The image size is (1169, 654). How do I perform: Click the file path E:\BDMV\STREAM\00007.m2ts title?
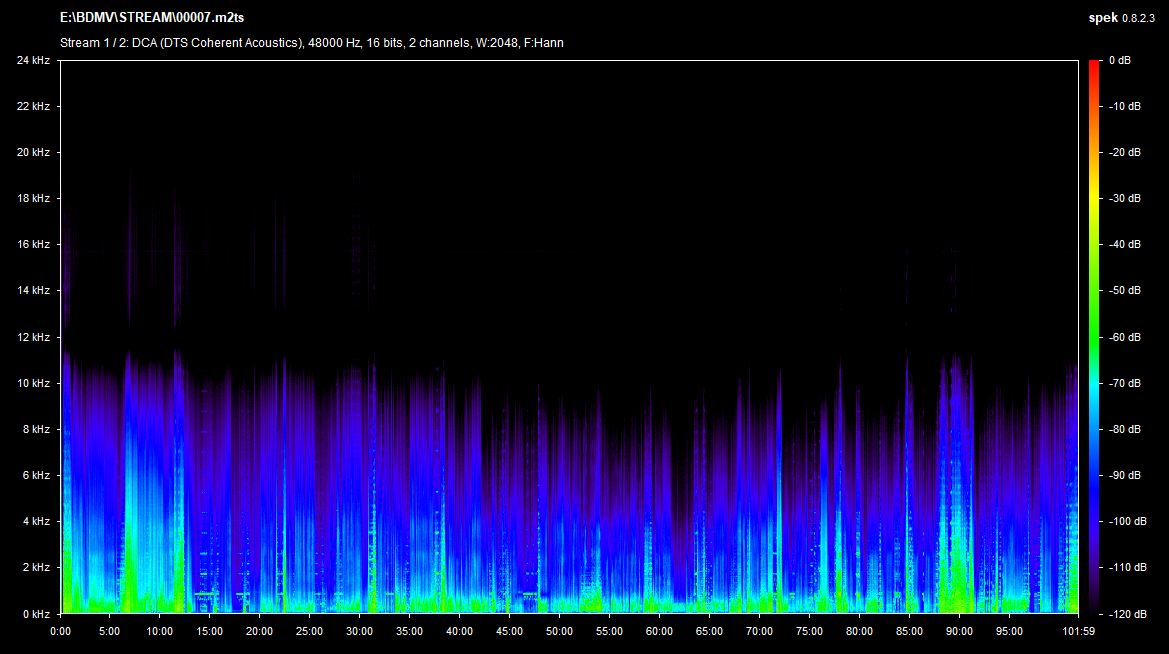[152, 18]
